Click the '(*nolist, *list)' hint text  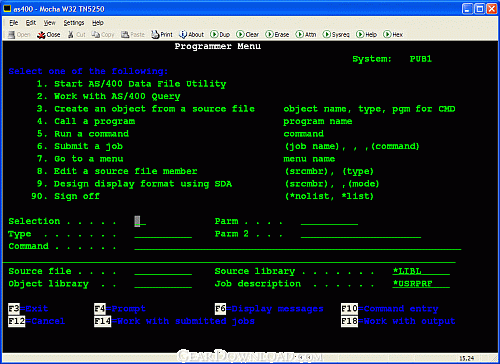click(x=329, y=196)
